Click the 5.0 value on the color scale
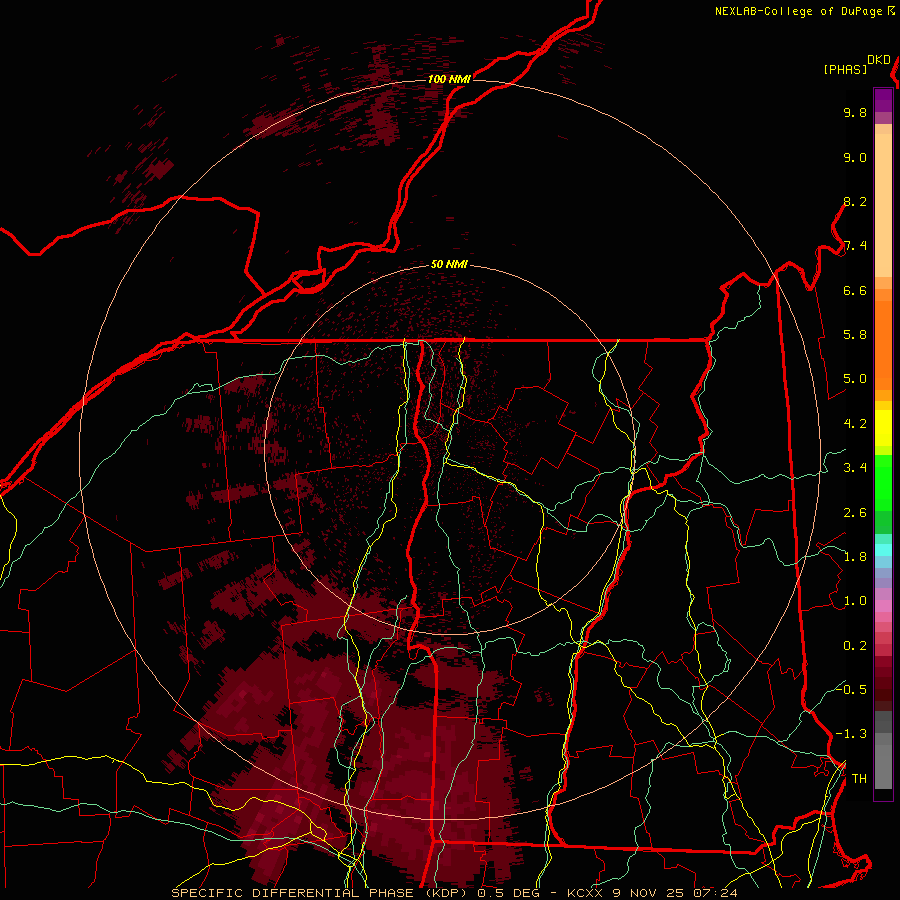The height and width of the screenshot is (900, 900). pos(855,379)
